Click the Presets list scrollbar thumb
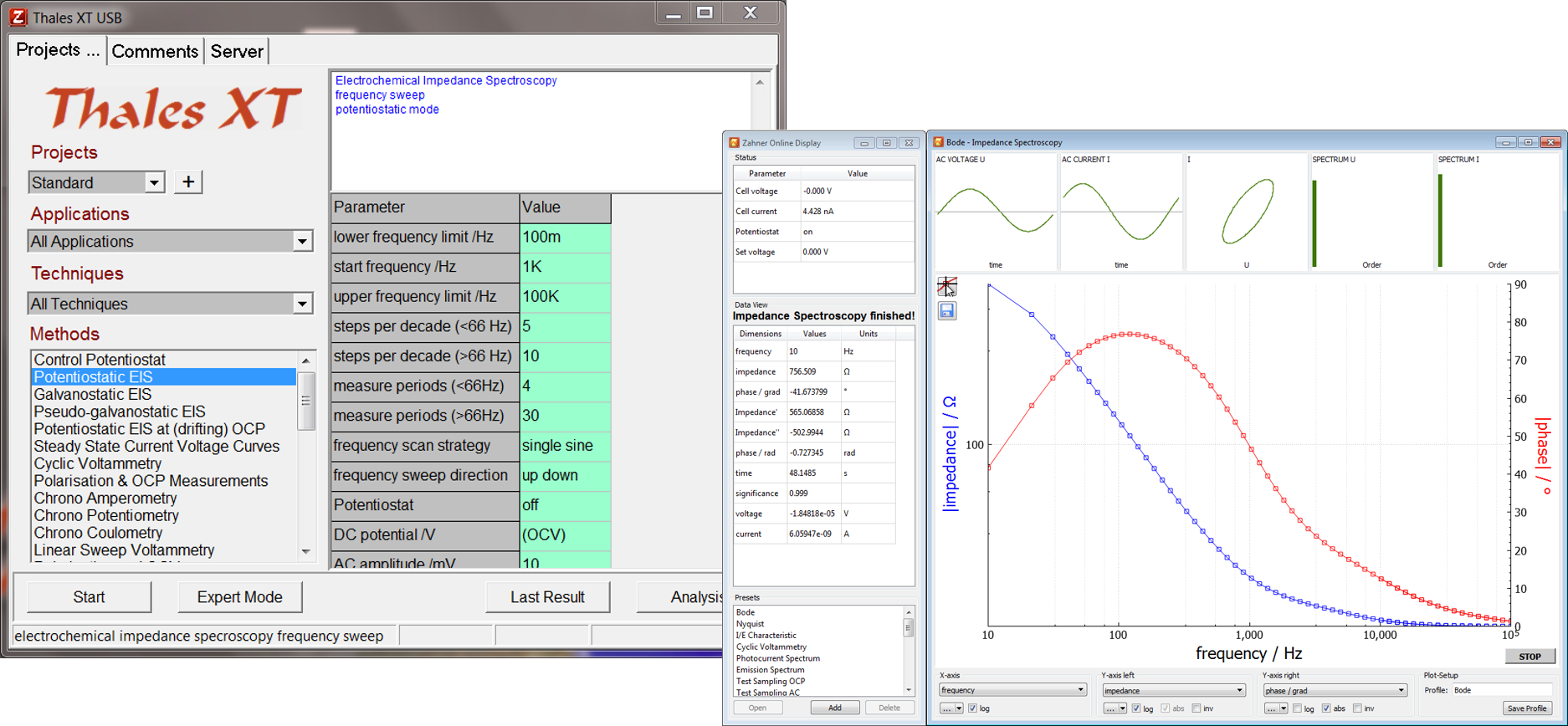The height and width of the screenshot is (726, 1568). click(909, 627)
